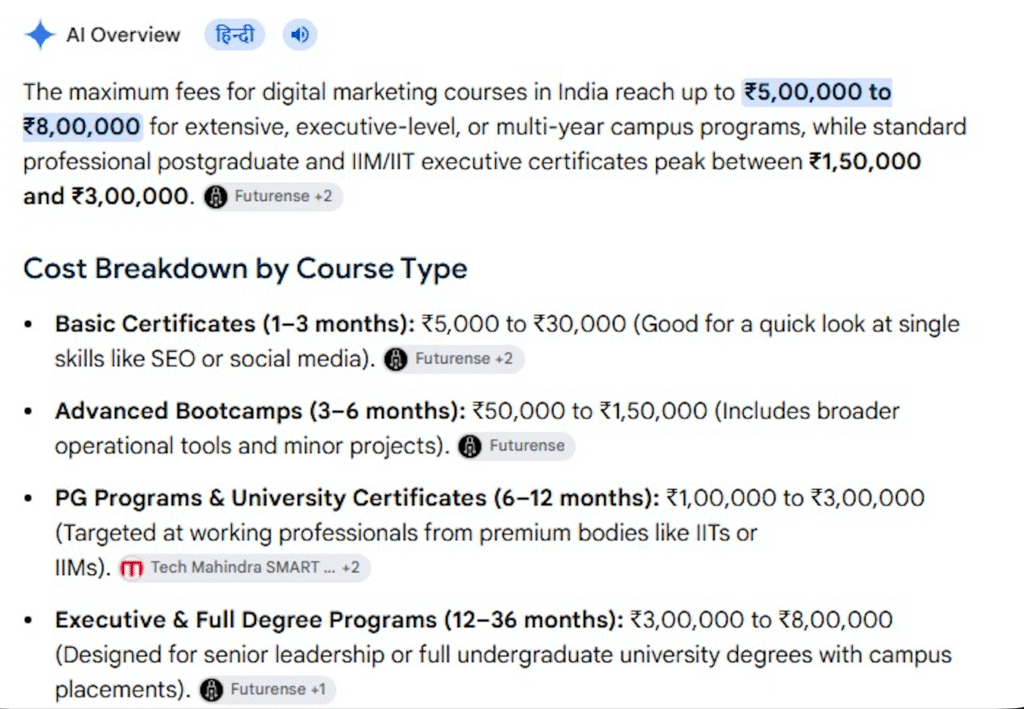Click the Futurense logo icon in the Executive Programs citation

[211, 689]
